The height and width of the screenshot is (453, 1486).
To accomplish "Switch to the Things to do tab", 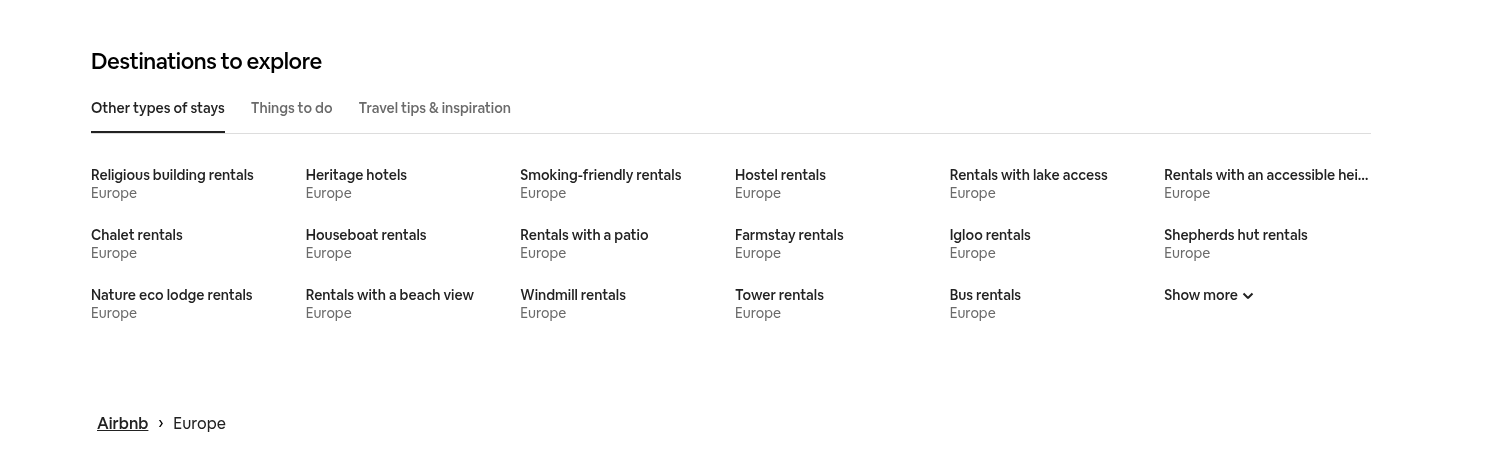I will [x=291, y=108].
